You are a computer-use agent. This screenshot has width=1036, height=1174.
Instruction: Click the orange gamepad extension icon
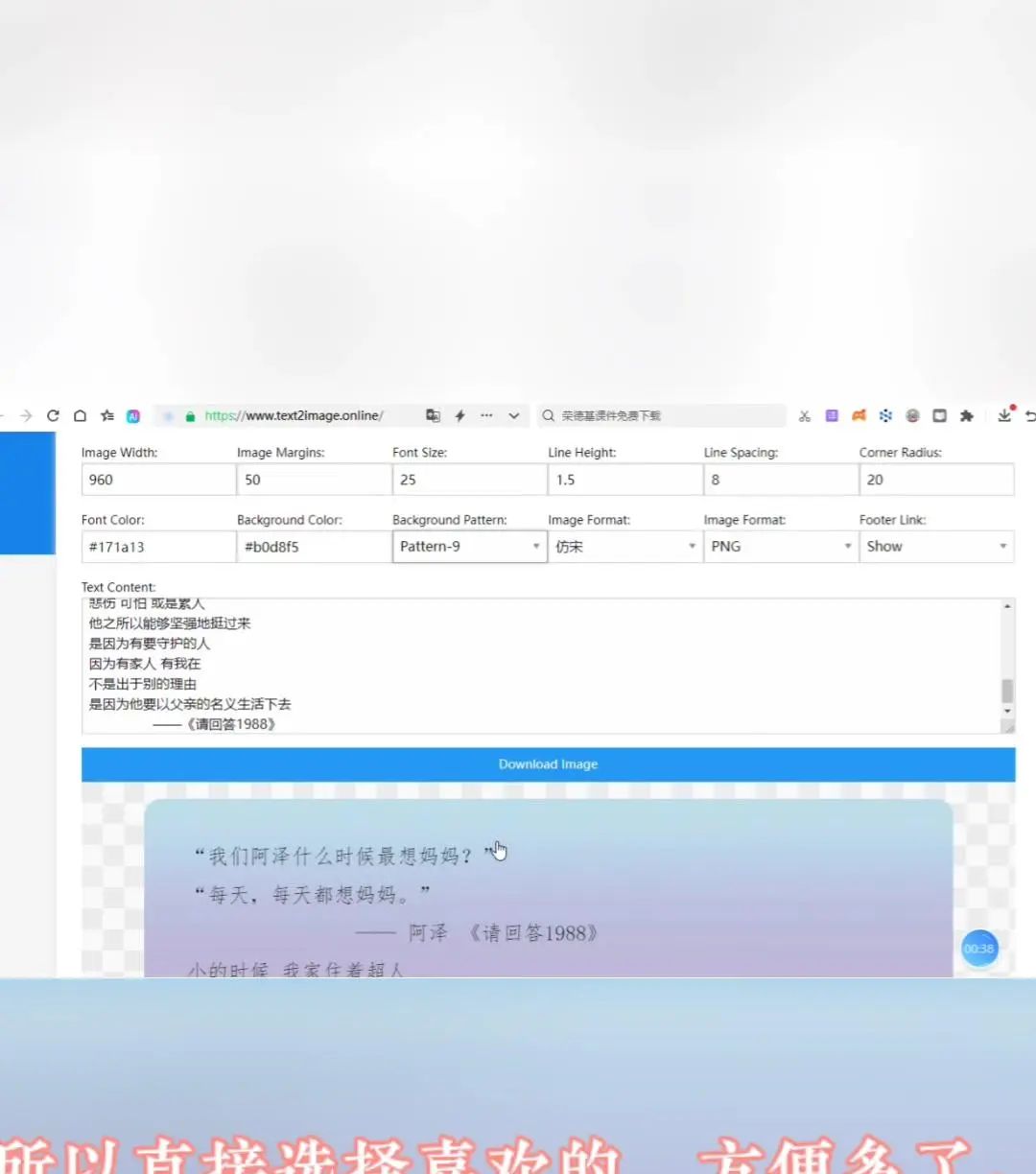coord(859,415)
